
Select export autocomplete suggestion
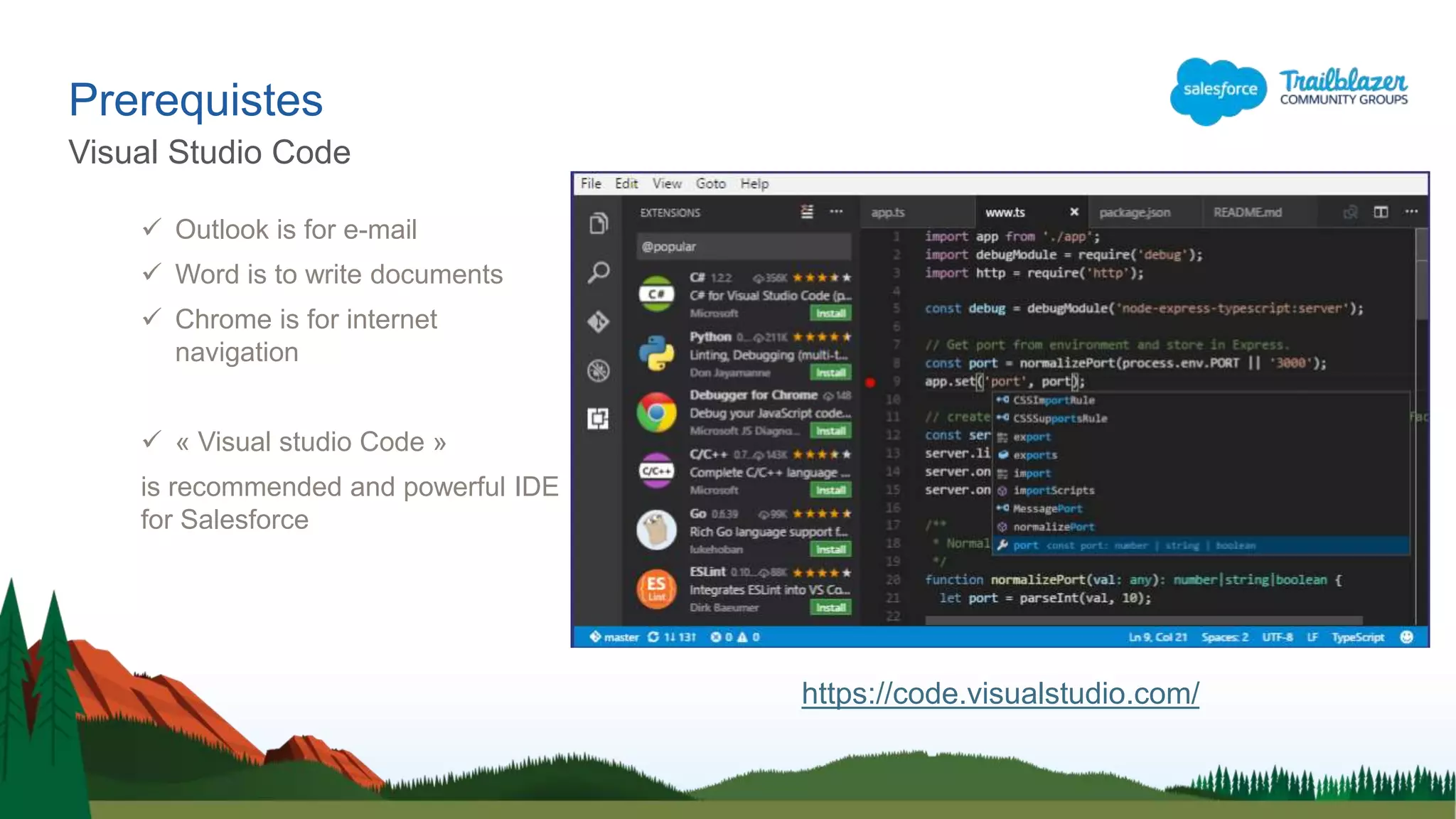click(1201, 437)
